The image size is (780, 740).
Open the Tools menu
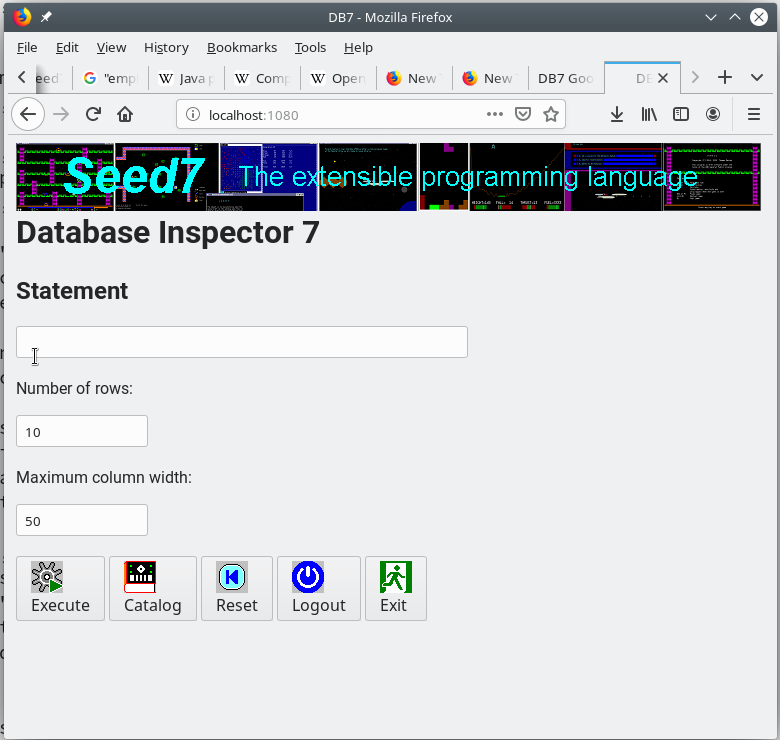coord(310,48)
